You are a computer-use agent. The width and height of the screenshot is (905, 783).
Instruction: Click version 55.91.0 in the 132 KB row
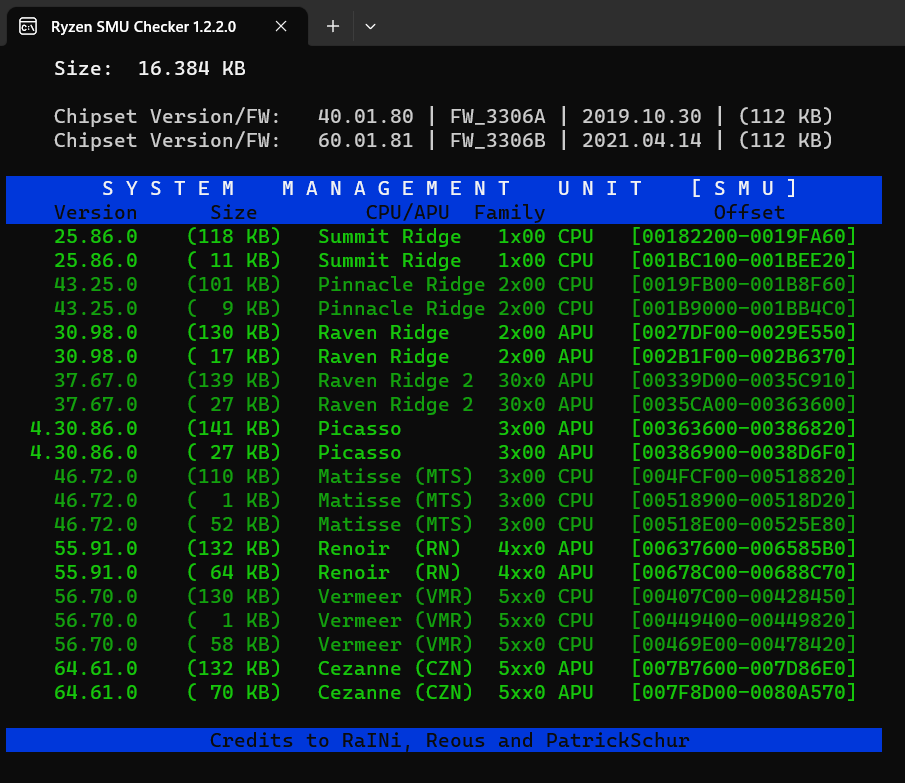click(96, 549)
